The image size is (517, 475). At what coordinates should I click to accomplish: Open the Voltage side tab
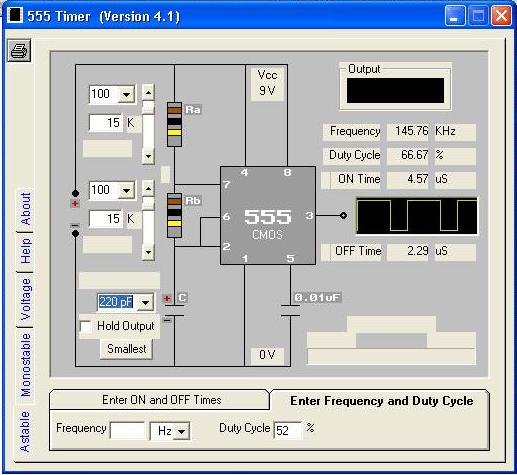26,299
